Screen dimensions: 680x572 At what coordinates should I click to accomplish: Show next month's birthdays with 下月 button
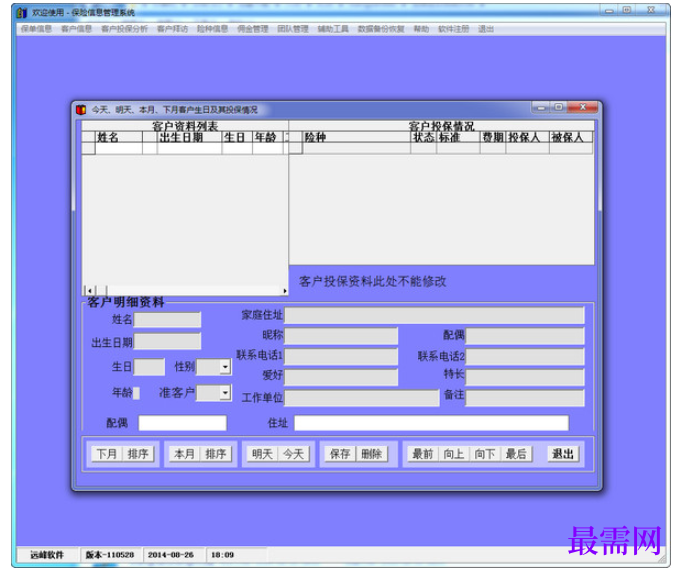pos(107,454)
